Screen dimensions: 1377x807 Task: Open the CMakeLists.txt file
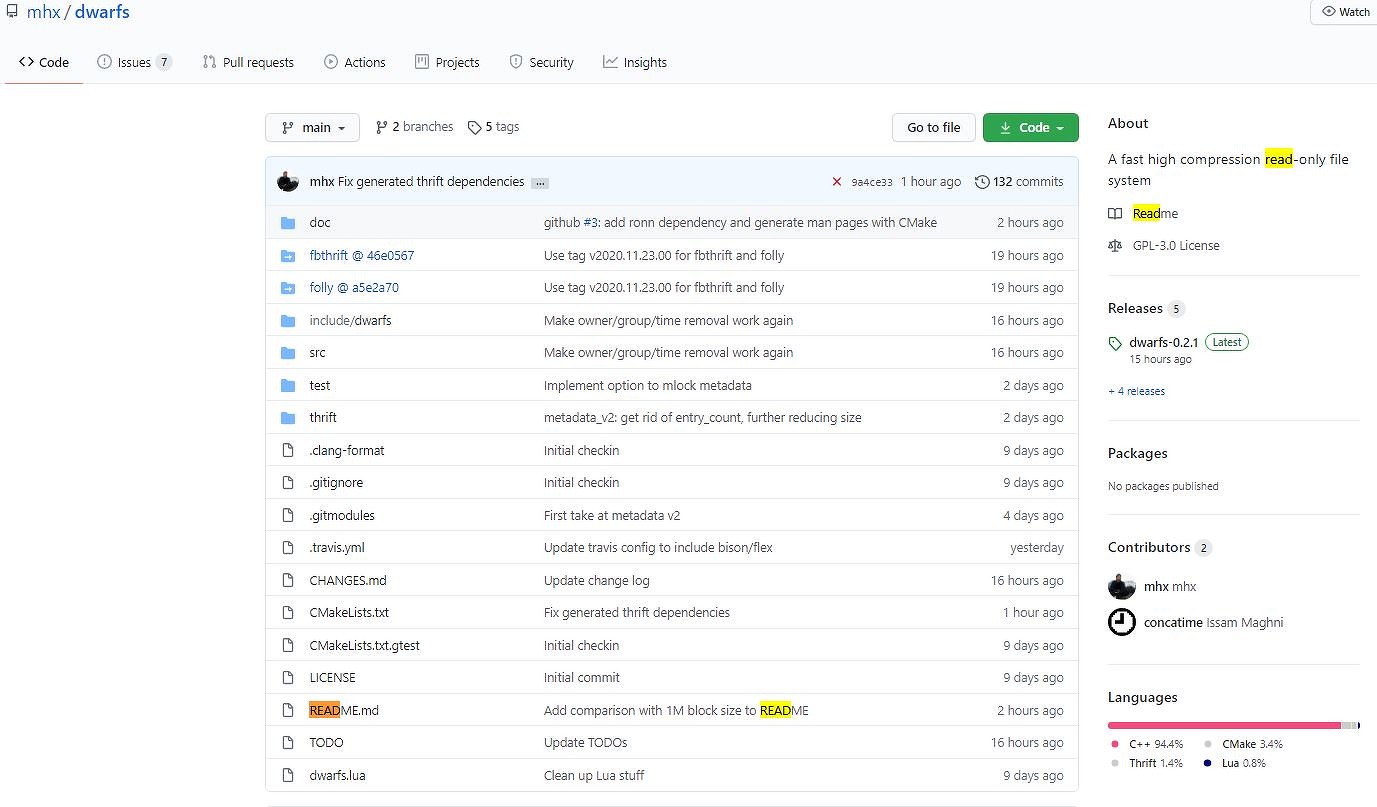pyautogui.click(x=349, y=613)
